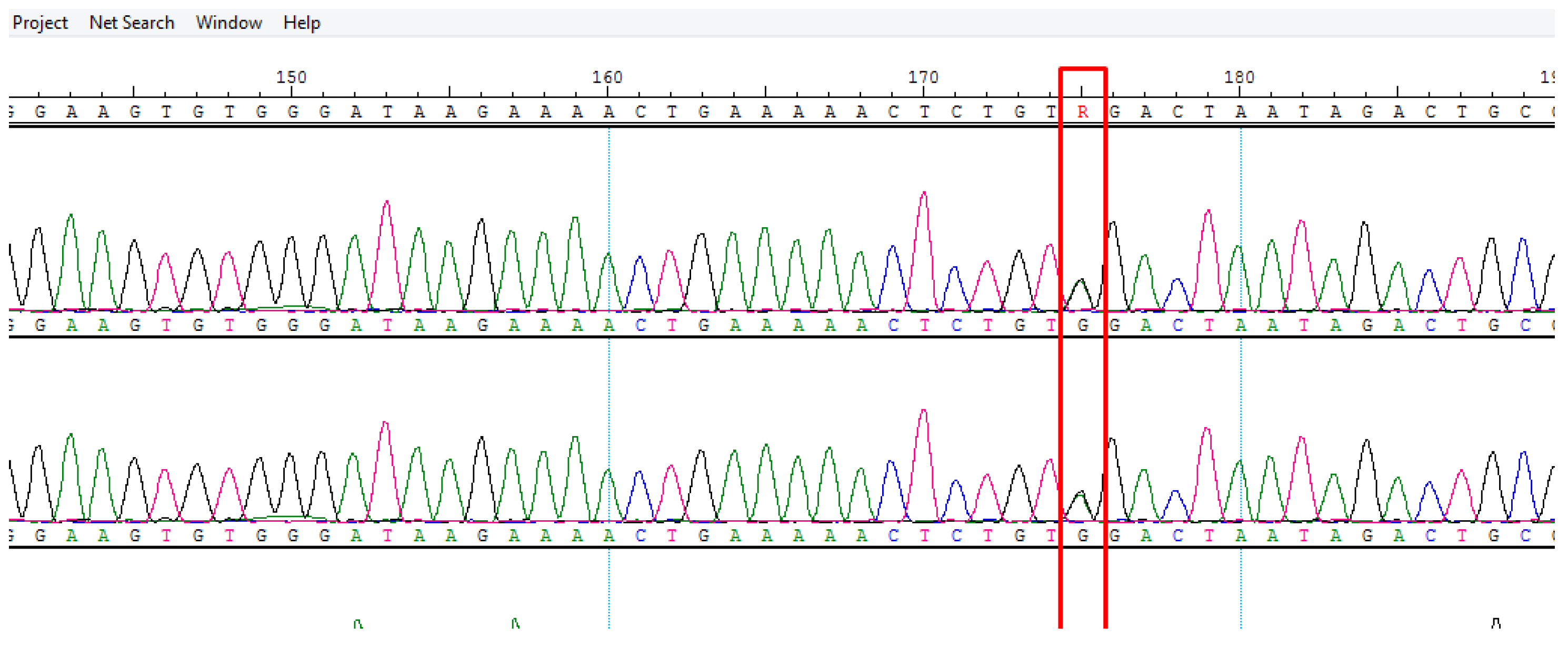1568x647 pixels.
Task: Select consensus base A at position 180
Action: (1241, 112)
